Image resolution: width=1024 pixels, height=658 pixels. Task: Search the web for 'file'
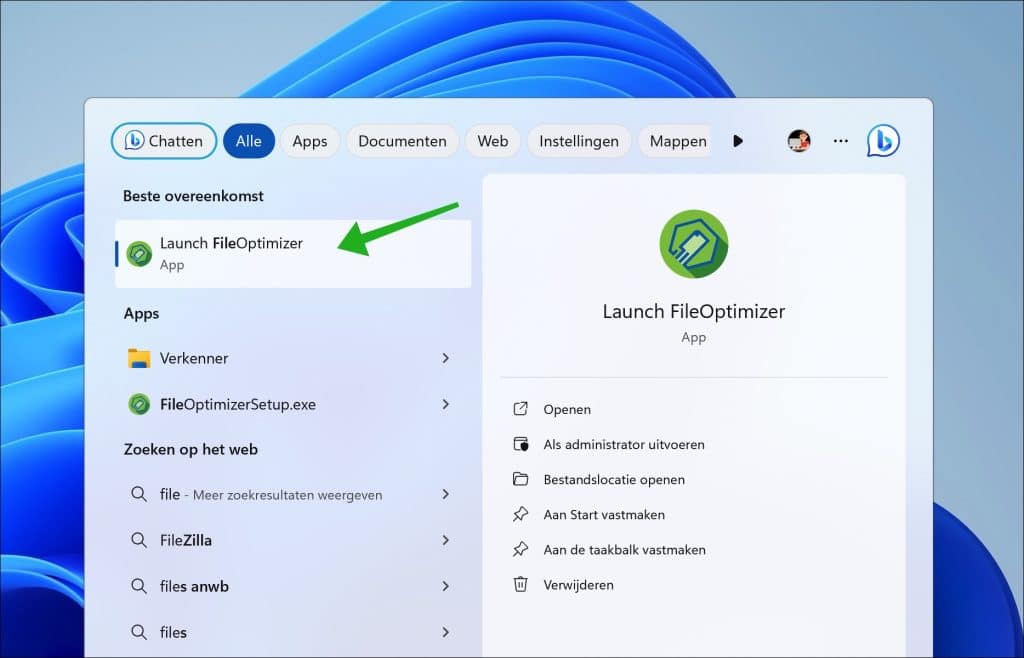pyautogui.click(x=293, y=495)
